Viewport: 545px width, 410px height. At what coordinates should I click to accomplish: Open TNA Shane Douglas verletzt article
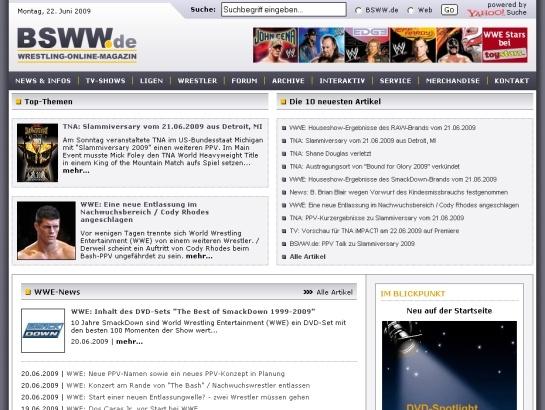tap(330, 153)
